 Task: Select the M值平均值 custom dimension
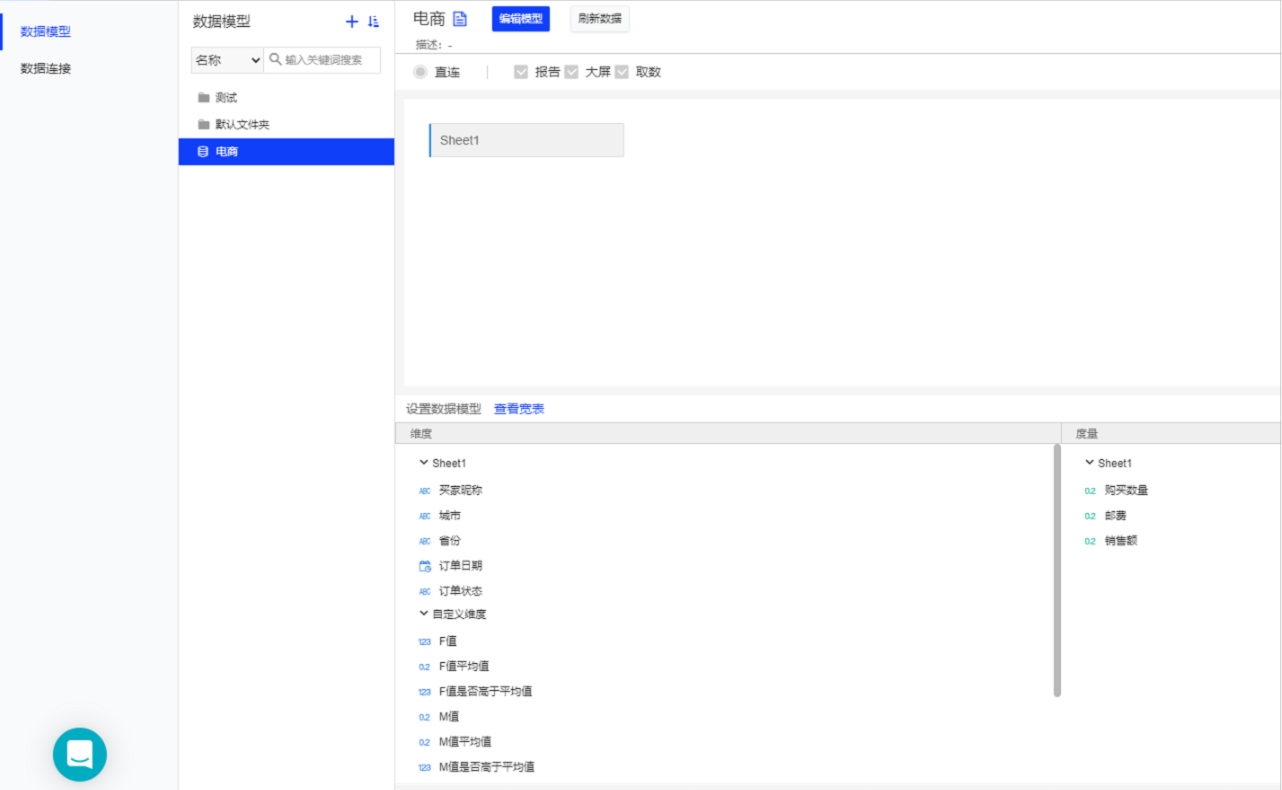[x=465, y=742]
